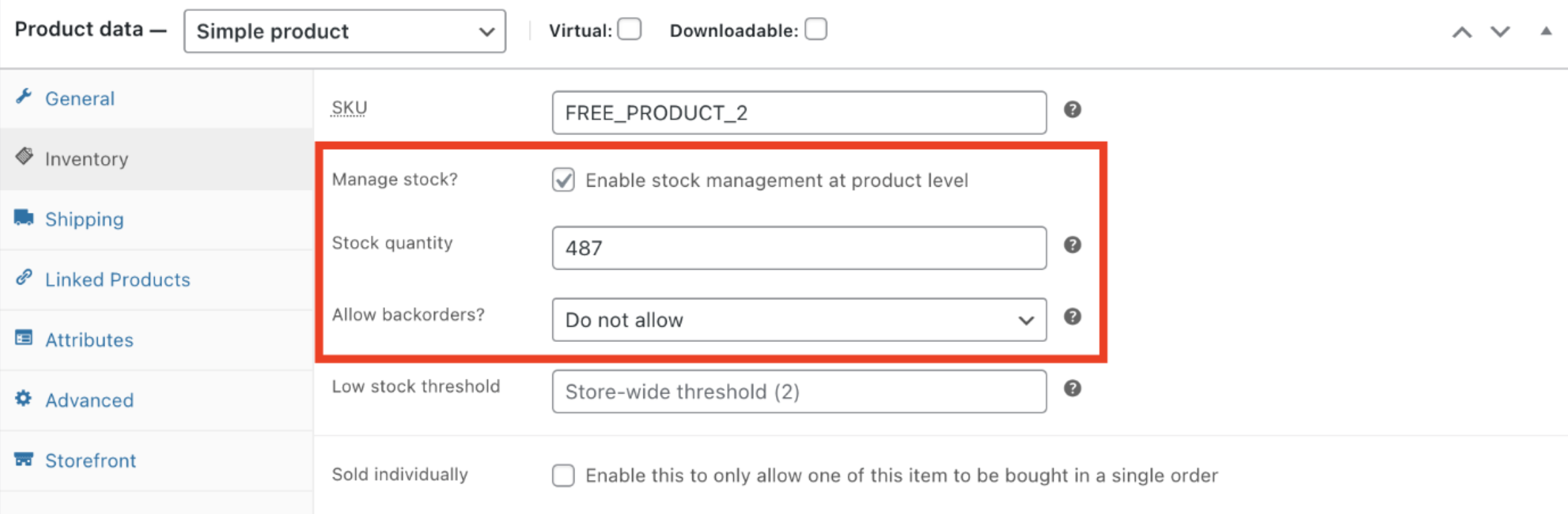Click the wrench icon beside General

tap(24, 96)
